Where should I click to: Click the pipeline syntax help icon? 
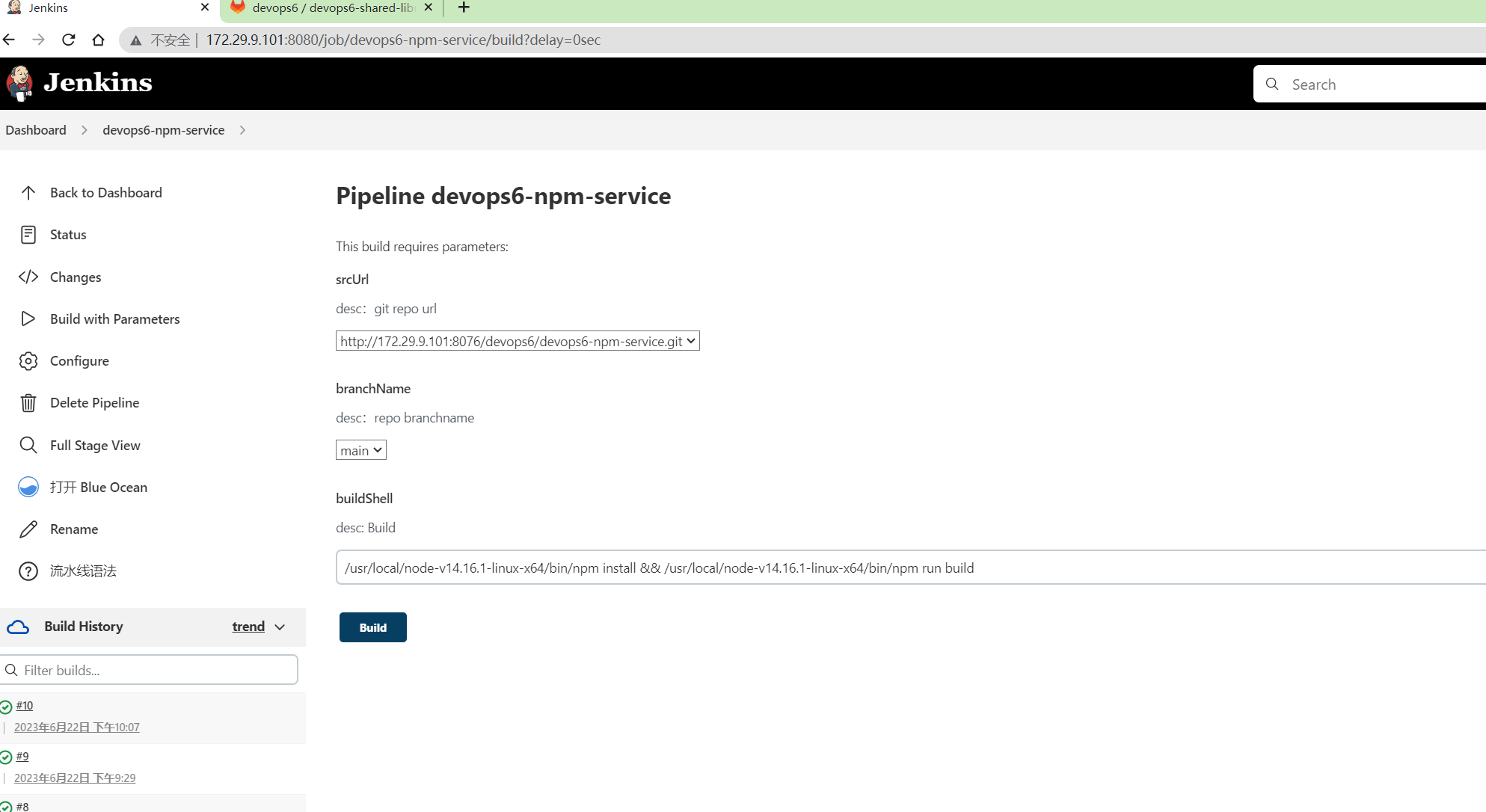[28, 571]
